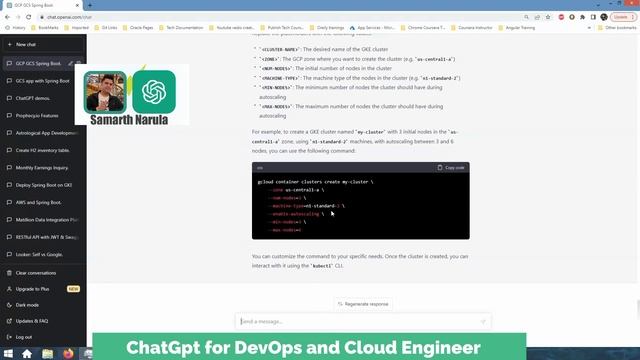Open AWS and Spring Boot conversation
This screenshot has width=640, height=360.
click(43, 202)
